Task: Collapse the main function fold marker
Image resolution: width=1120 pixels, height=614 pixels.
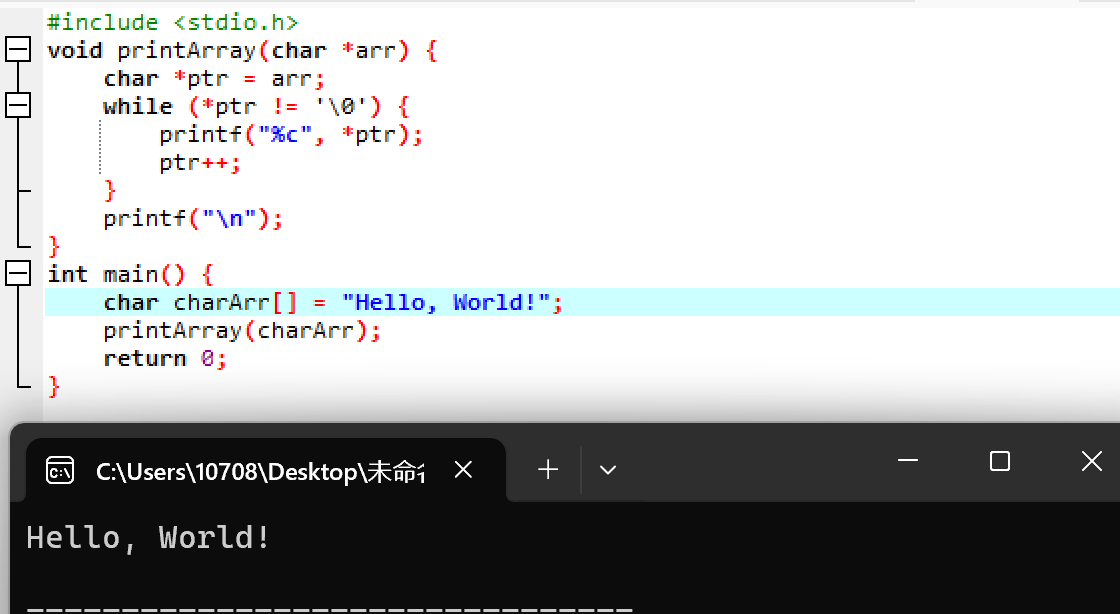Action: coord(18,273)
